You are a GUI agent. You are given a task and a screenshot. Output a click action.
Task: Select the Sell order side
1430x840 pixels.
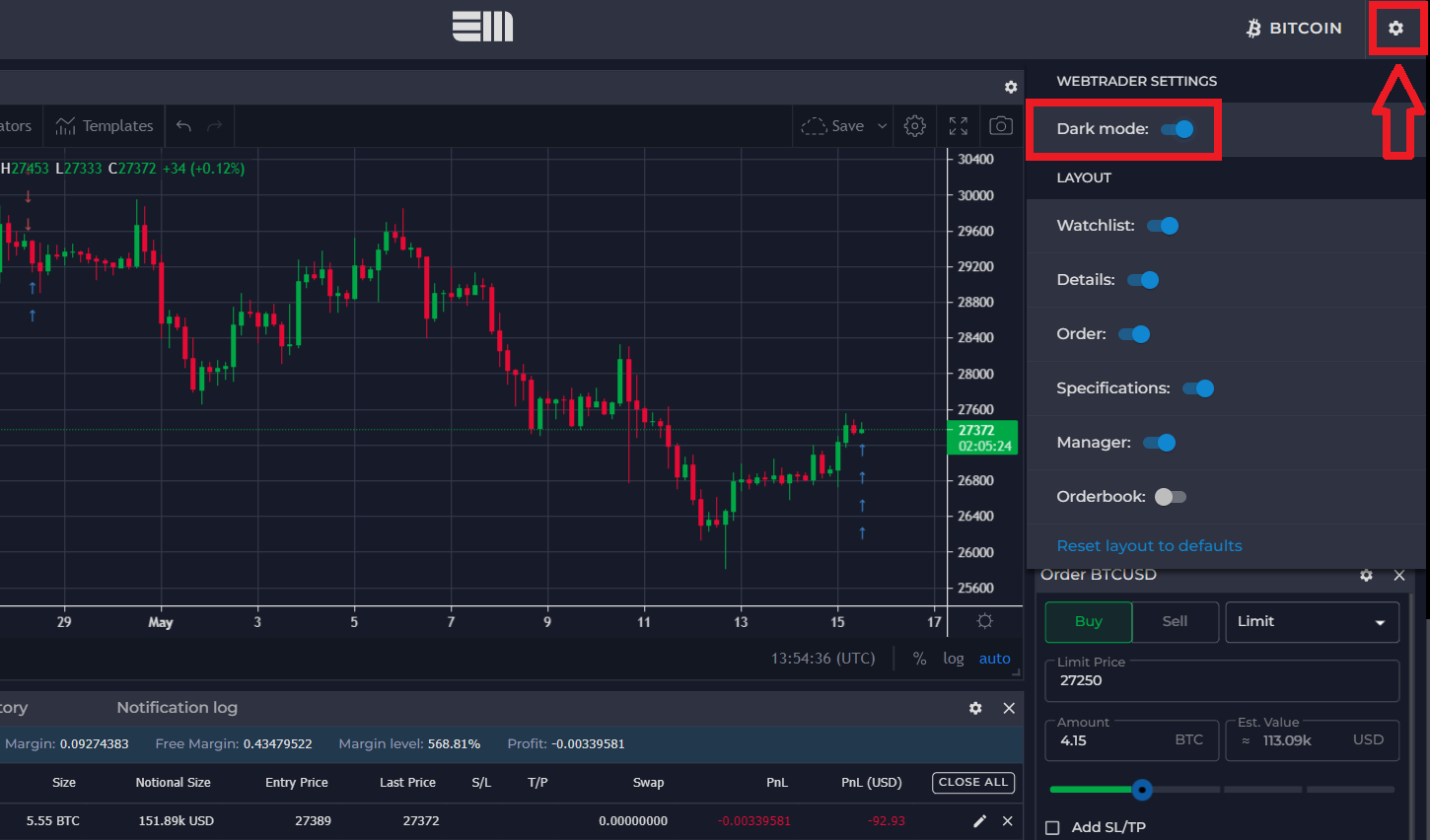[1175, 622]
